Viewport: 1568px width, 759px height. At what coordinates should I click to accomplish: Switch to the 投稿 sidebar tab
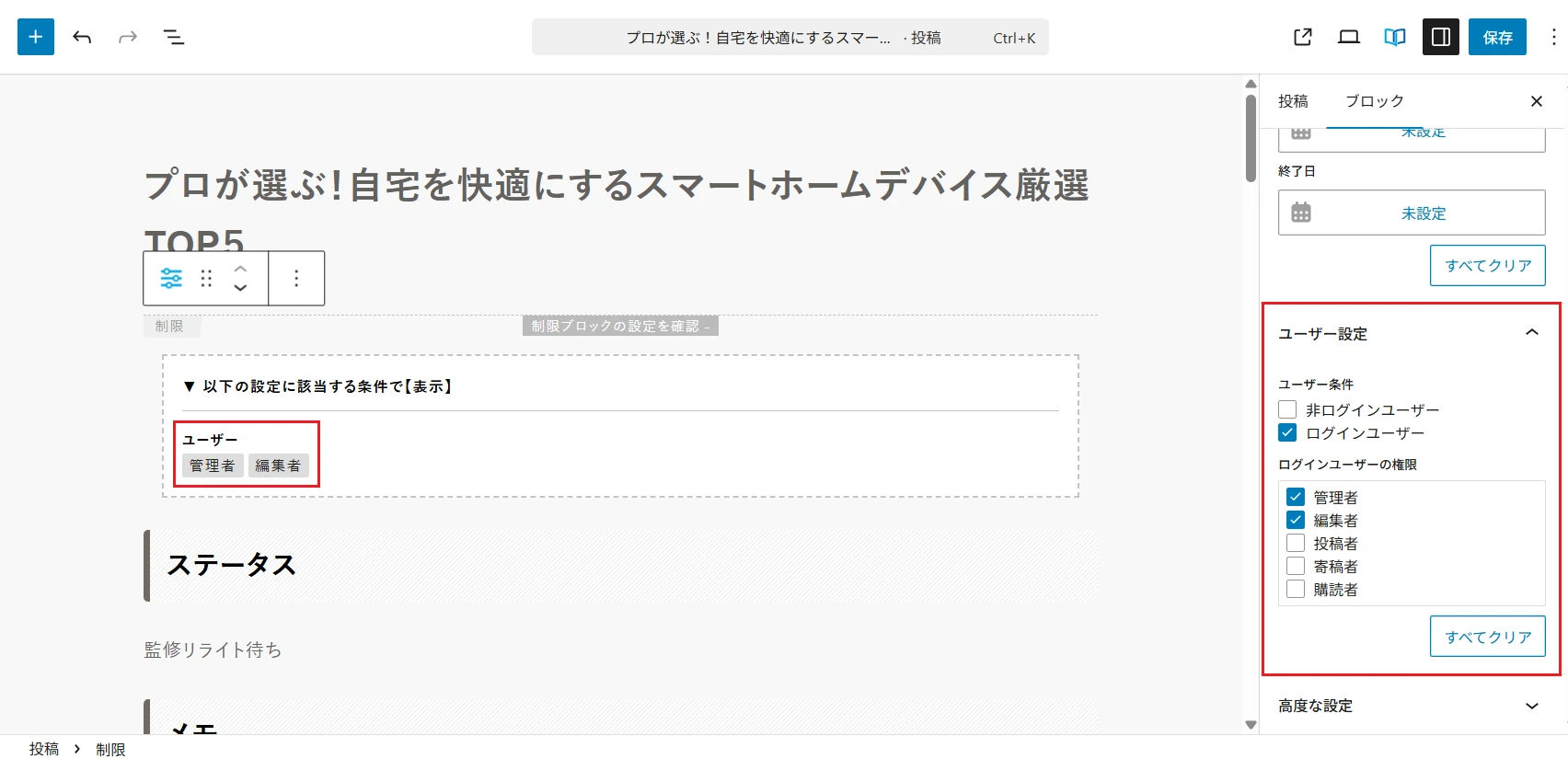(x=1293, y=101)
